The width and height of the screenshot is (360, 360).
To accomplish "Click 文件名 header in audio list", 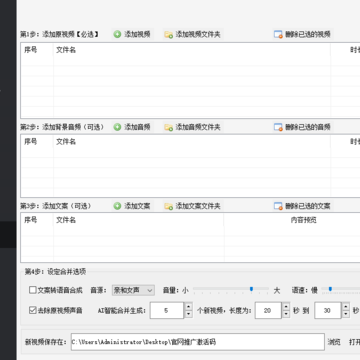I will coord(66,142).
